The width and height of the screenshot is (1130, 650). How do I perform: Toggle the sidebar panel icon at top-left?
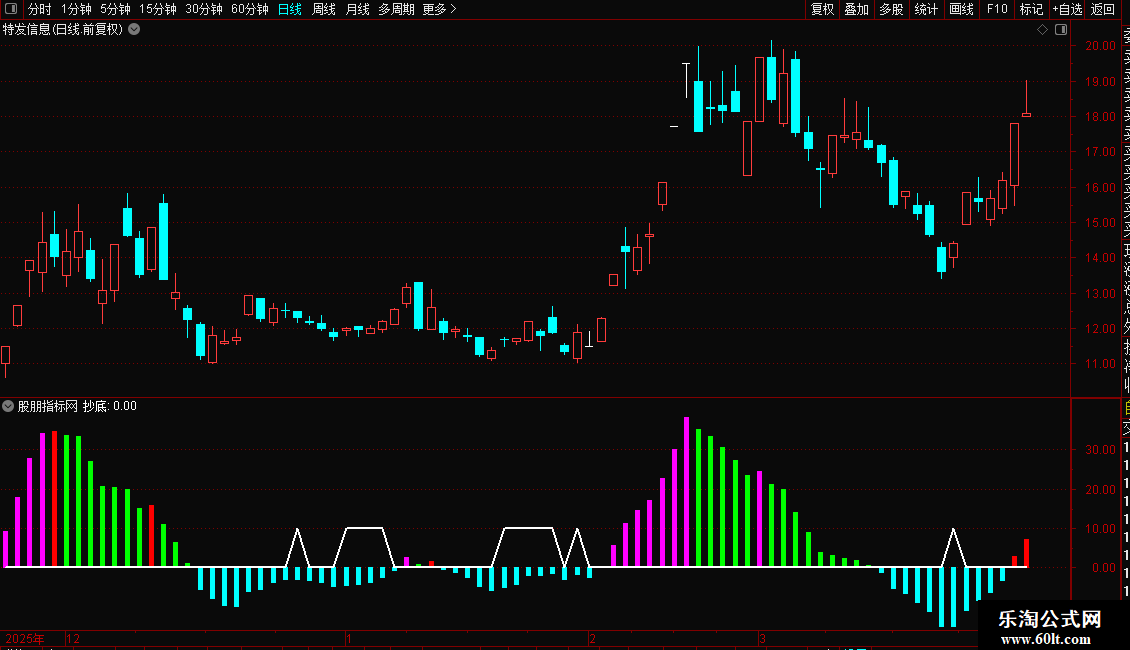[11, 9]
